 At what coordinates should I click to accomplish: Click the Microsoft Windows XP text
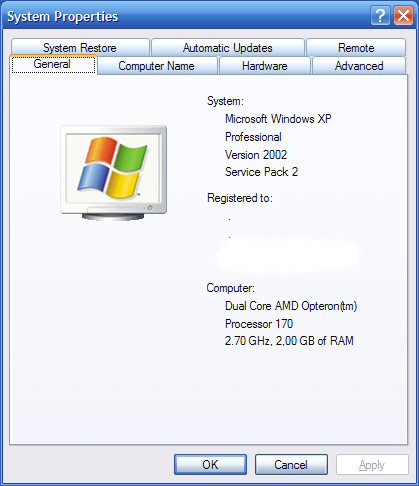click(x=278, y=119)
